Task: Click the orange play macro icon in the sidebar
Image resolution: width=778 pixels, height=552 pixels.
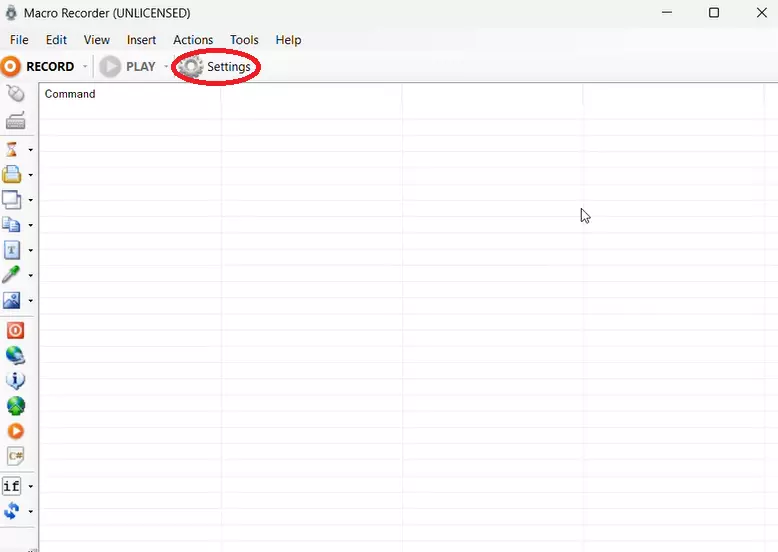Action: click(15, 431)
